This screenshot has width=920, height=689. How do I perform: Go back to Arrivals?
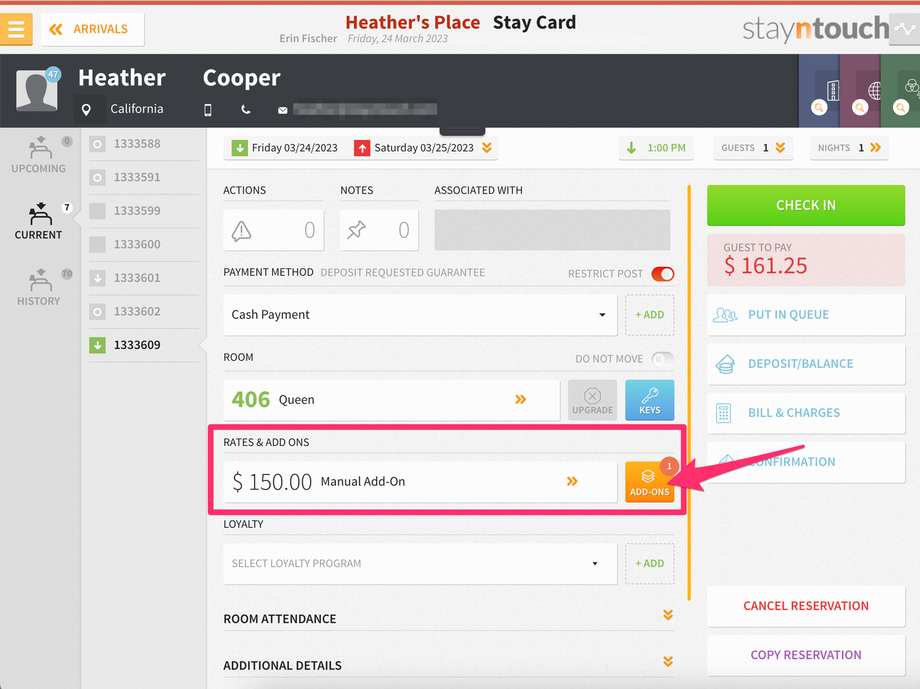pos(92,29)
